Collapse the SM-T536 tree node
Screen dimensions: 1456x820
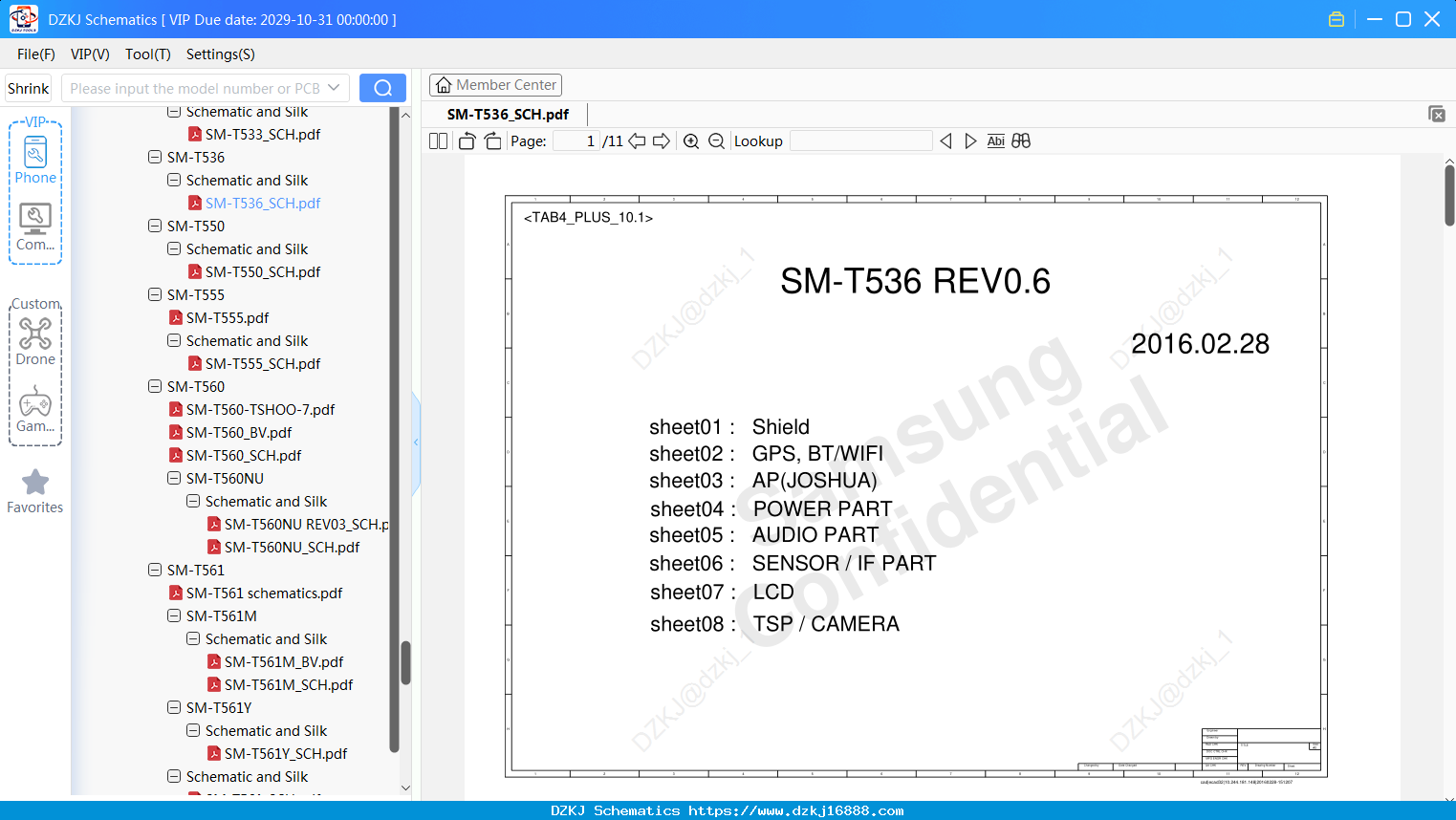click(155, 158)
